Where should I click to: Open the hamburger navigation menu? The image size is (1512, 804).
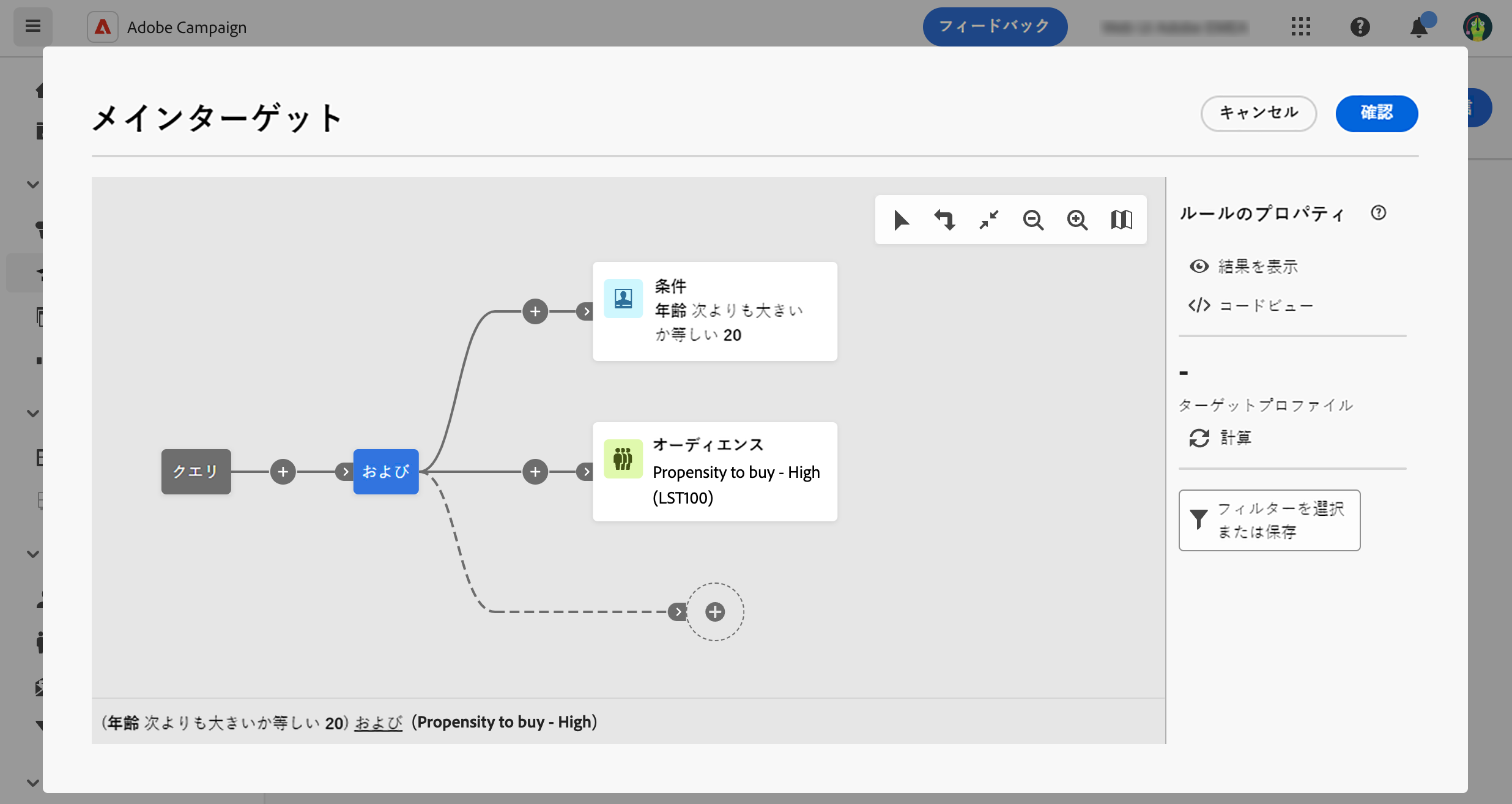pos(33,26)
